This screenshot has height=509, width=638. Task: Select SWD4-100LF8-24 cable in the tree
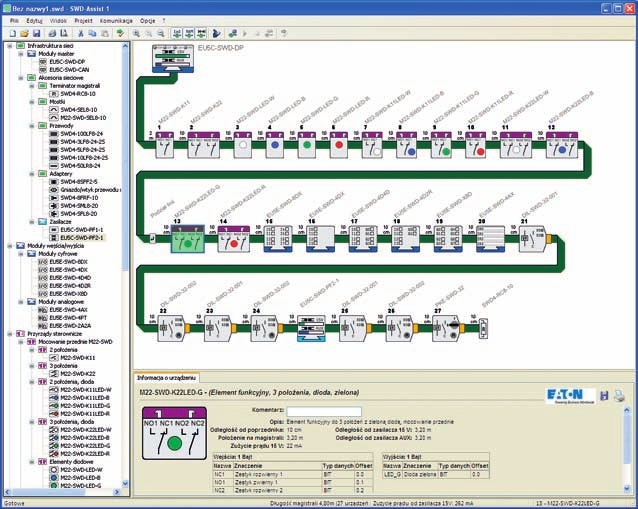[x=81, y=134]
